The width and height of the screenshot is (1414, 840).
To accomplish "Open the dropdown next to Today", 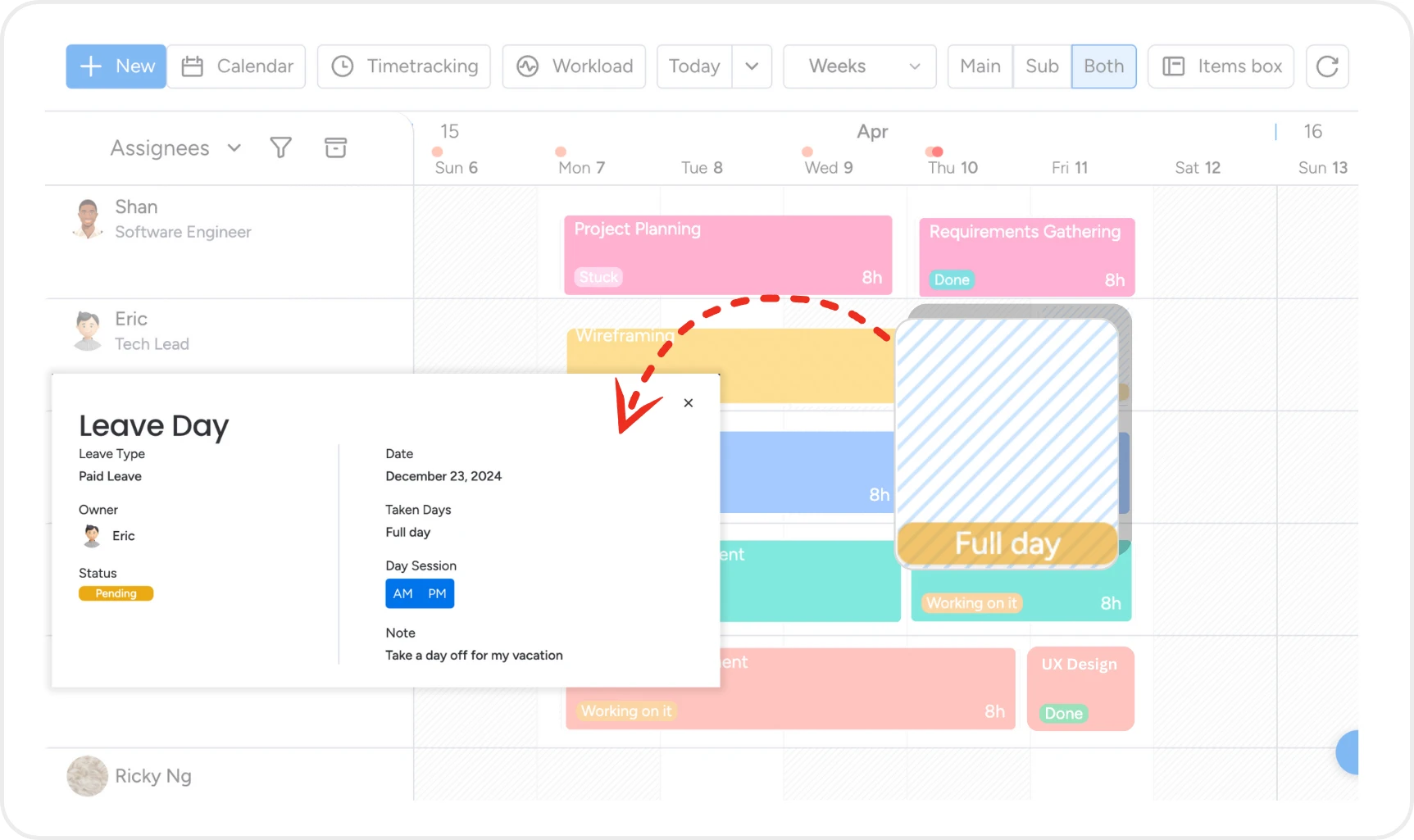I will point(752,66).
